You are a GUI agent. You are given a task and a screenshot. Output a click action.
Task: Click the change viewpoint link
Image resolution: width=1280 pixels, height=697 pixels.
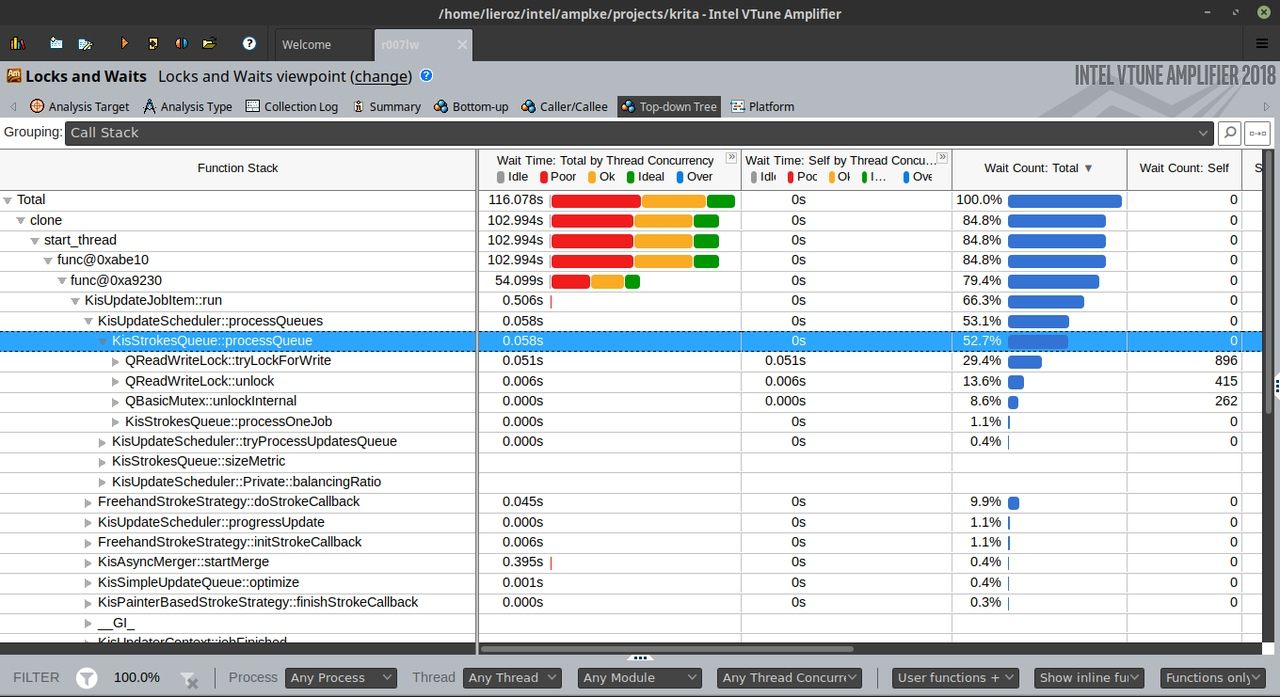pyautogui.click(x=381, y=76)
